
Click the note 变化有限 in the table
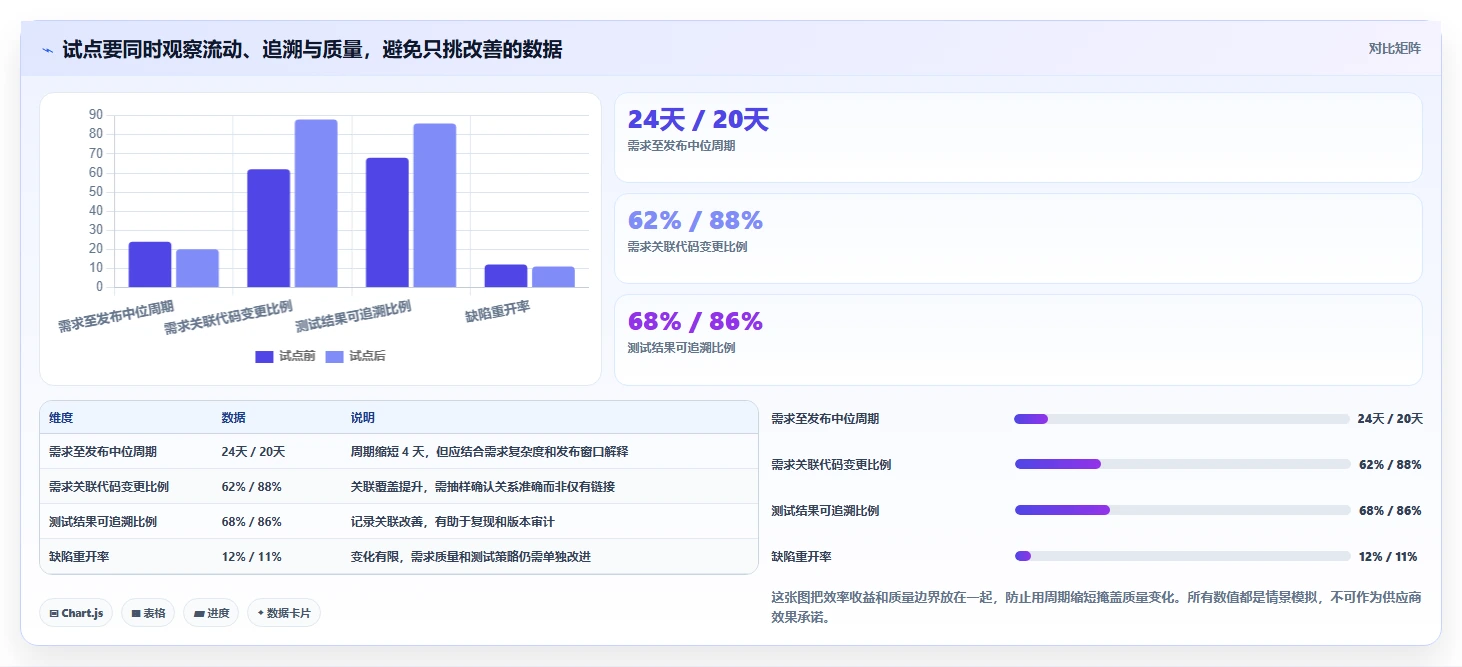(x=374, y=557)
